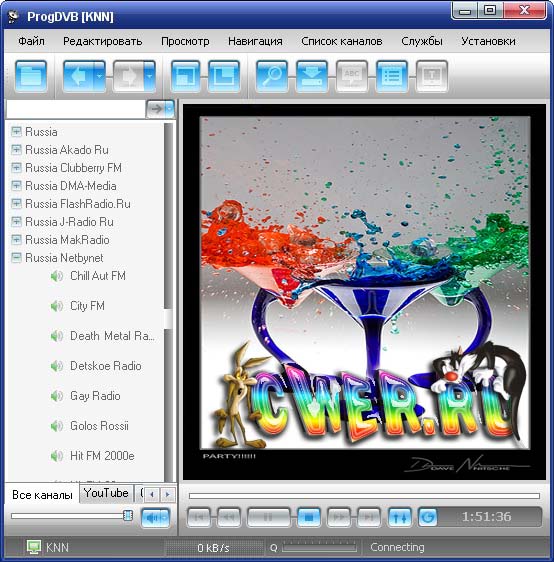The width and height of the screenshot is (554, 562).
Task: Click the blue refresh circular-arrow button
Action: tap(428, 517)
